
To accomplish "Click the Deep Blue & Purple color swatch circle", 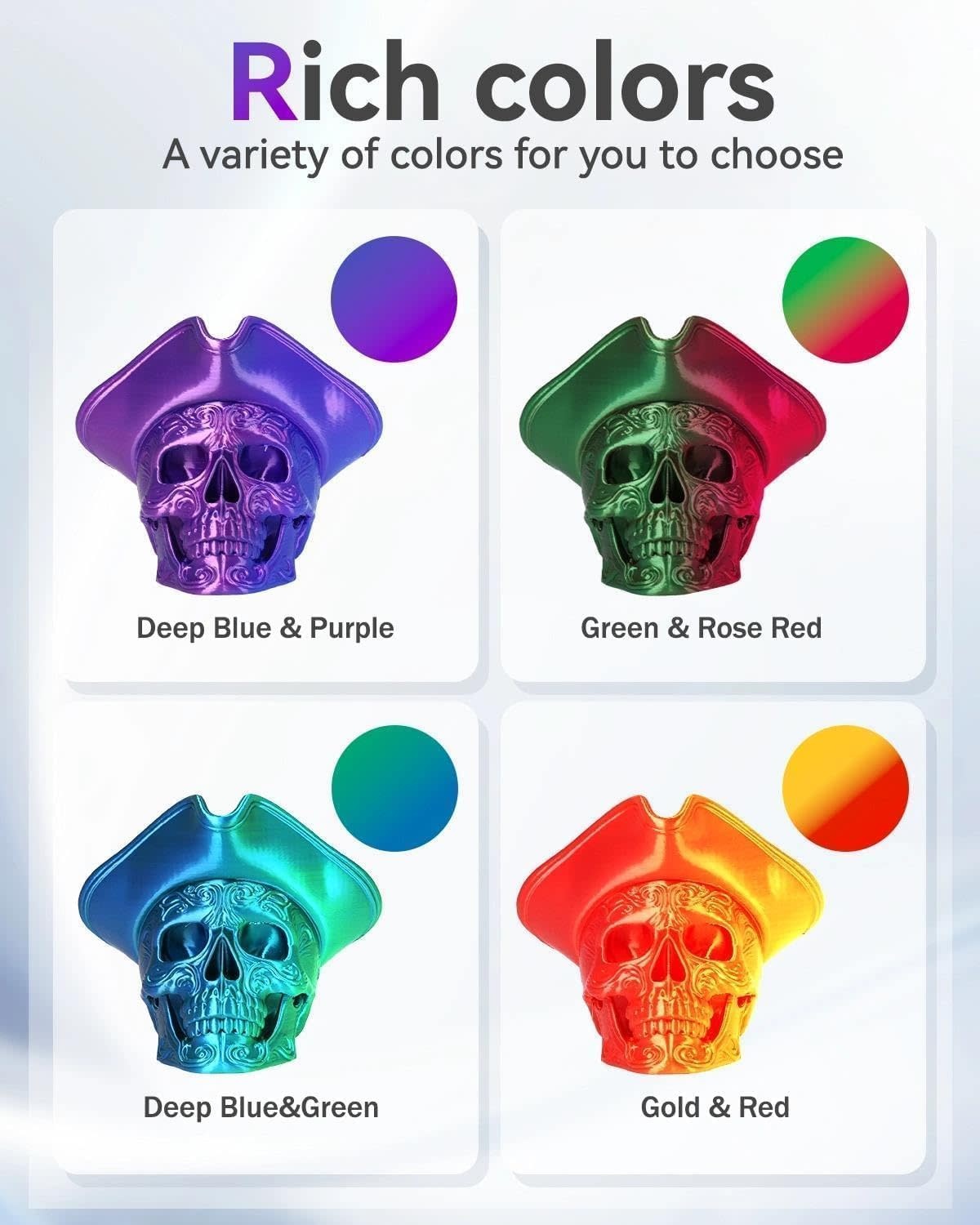I will point(394,298).
